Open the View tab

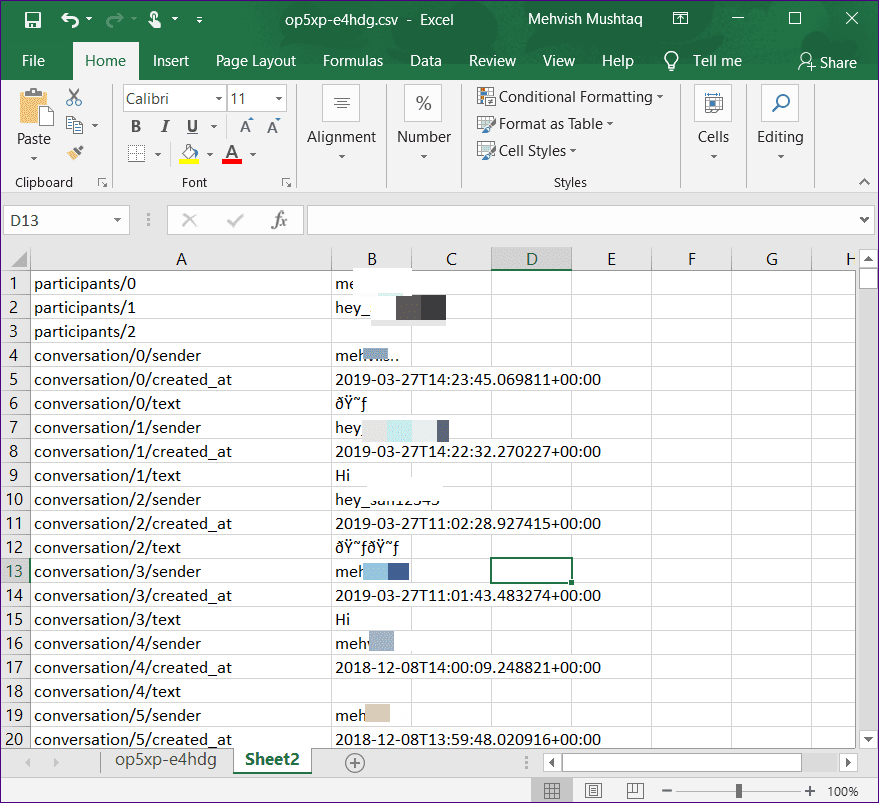558,61
